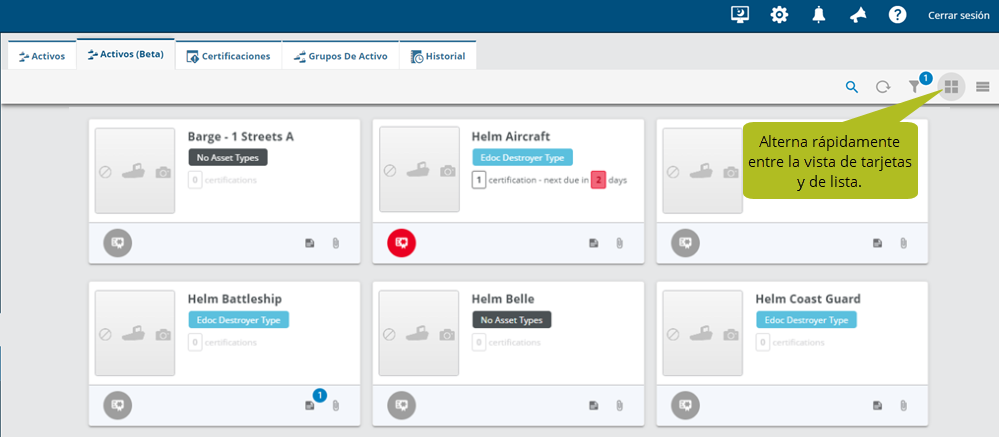Click certificate circle icon on Helm Coast Guard
This screenshot has width=999, height=437.
[686, 405]
